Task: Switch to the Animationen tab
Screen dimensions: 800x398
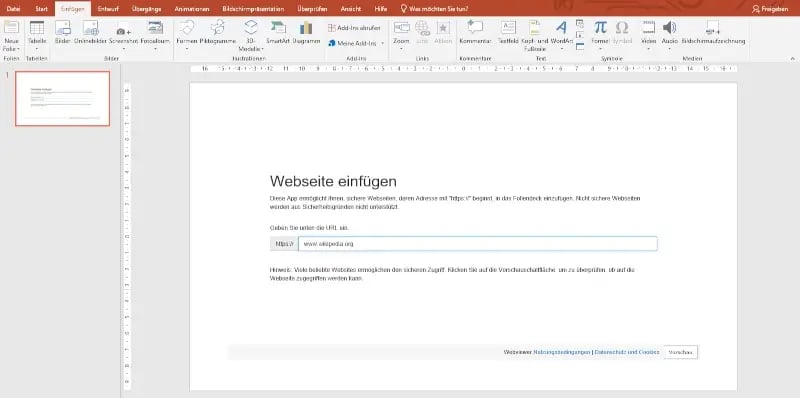Action: 191,9
